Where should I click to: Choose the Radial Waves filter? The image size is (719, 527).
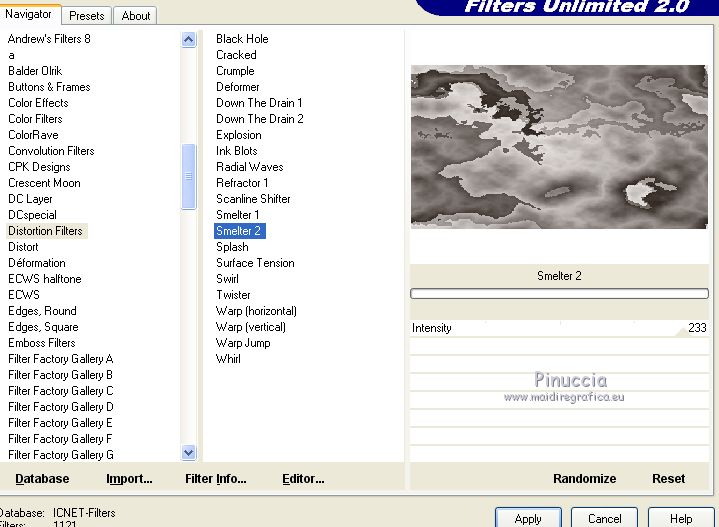tap(249, 167)
